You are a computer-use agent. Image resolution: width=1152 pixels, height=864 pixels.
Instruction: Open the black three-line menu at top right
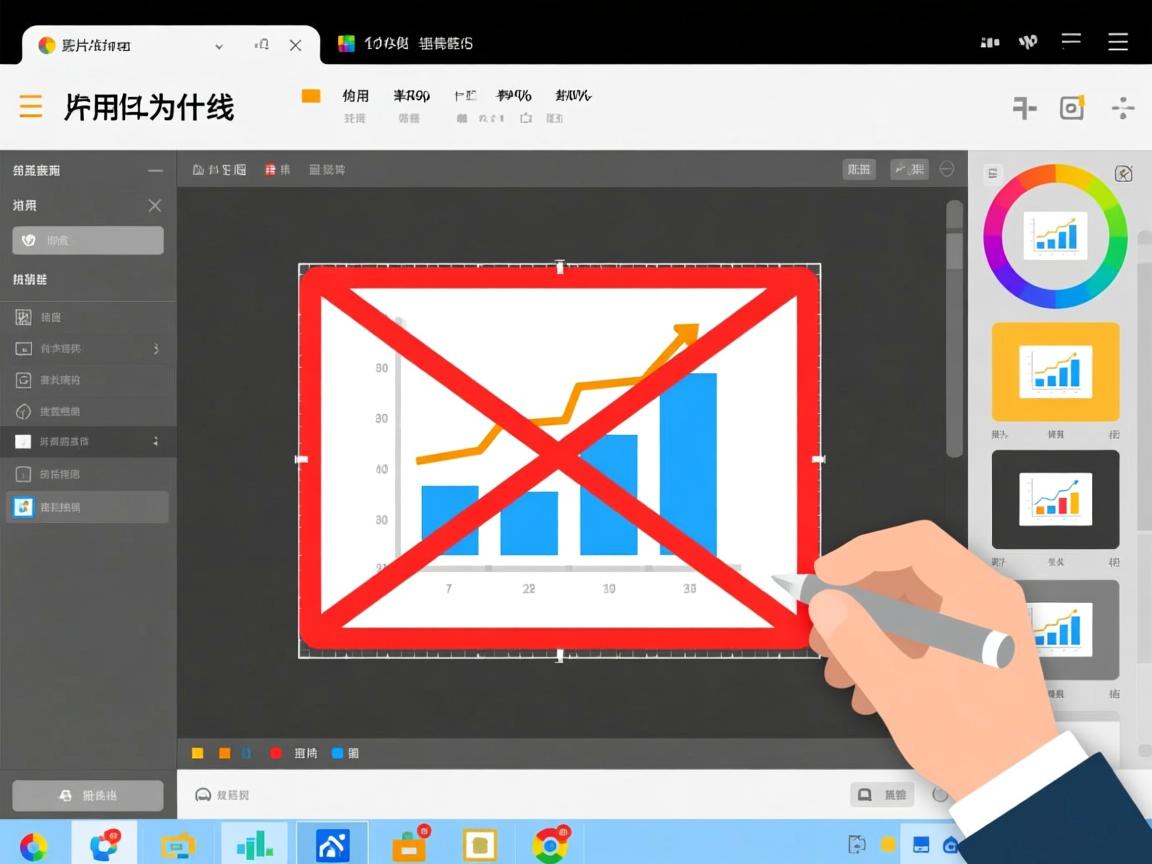point(1118,42)
